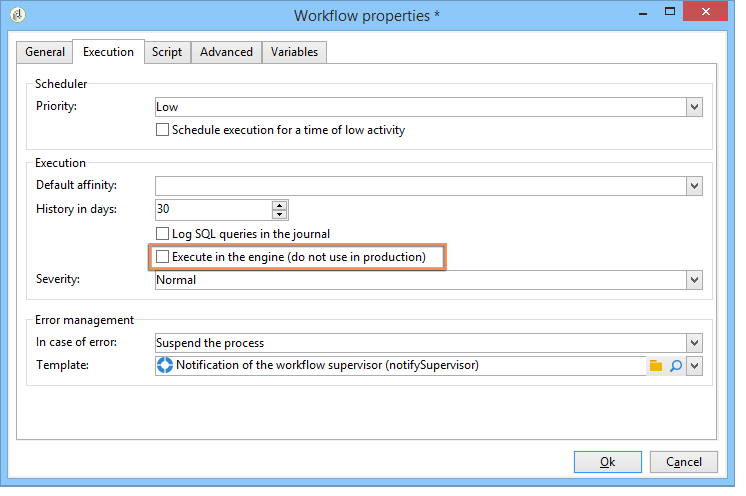Click the notification template icon
The image size is (746, 496).
click(165, 366)
